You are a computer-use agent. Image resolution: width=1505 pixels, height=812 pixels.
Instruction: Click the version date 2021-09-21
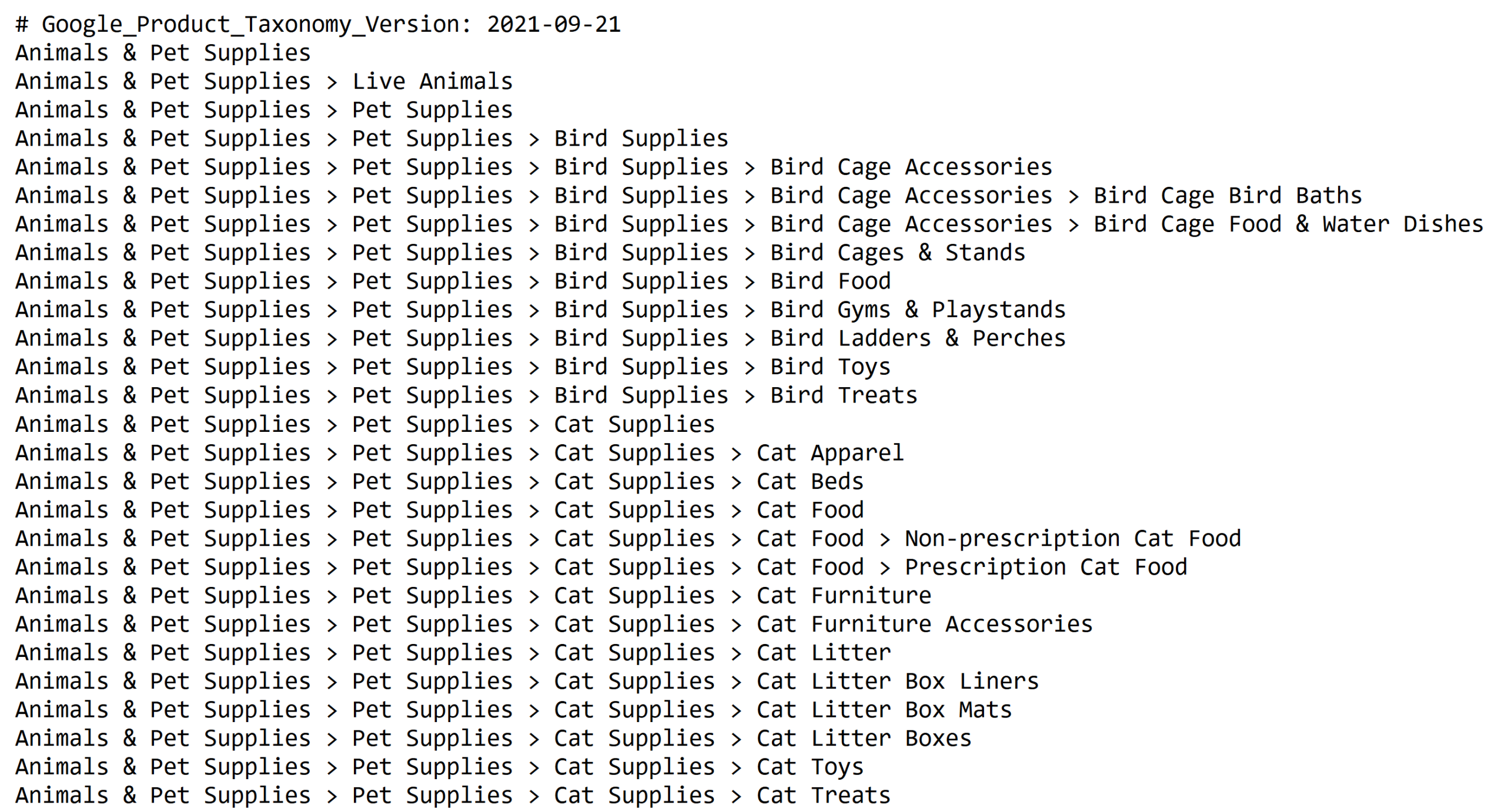554,25
